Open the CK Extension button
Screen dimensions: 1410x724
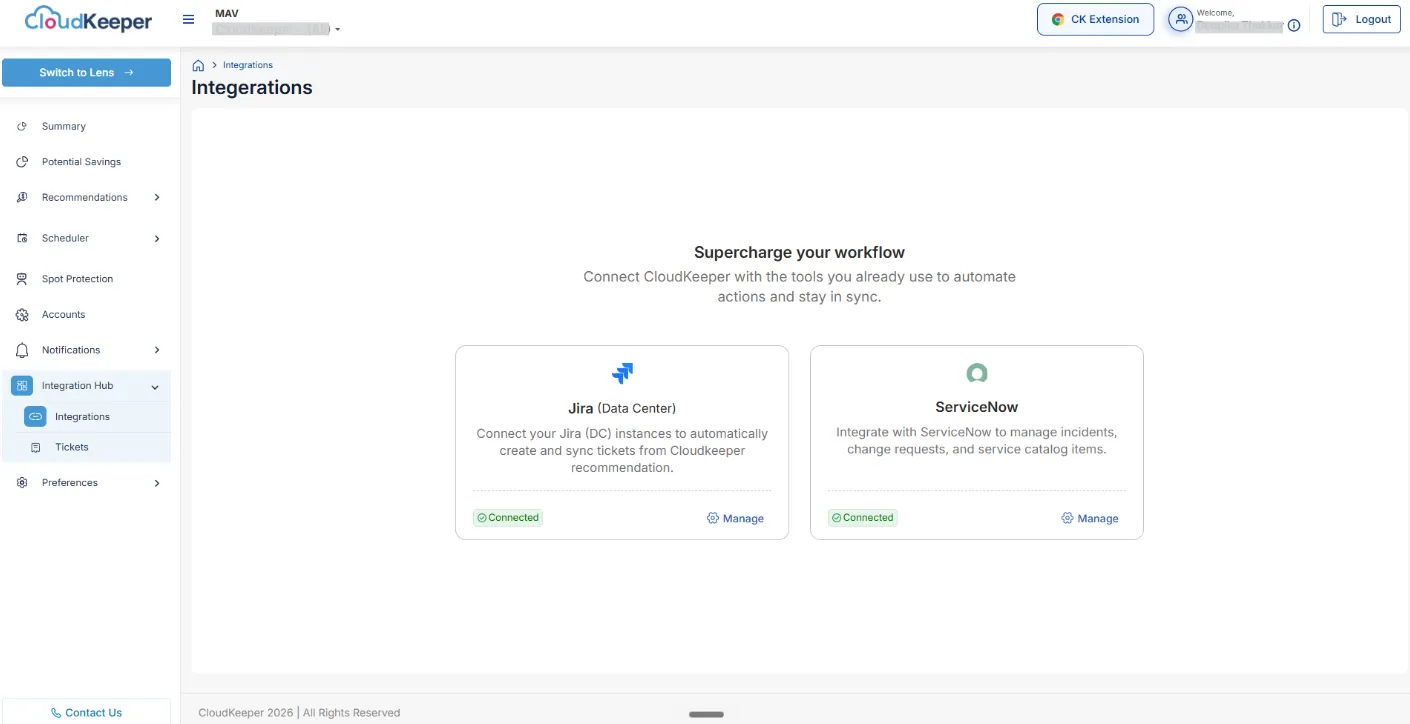click(x=1095, y=19)
